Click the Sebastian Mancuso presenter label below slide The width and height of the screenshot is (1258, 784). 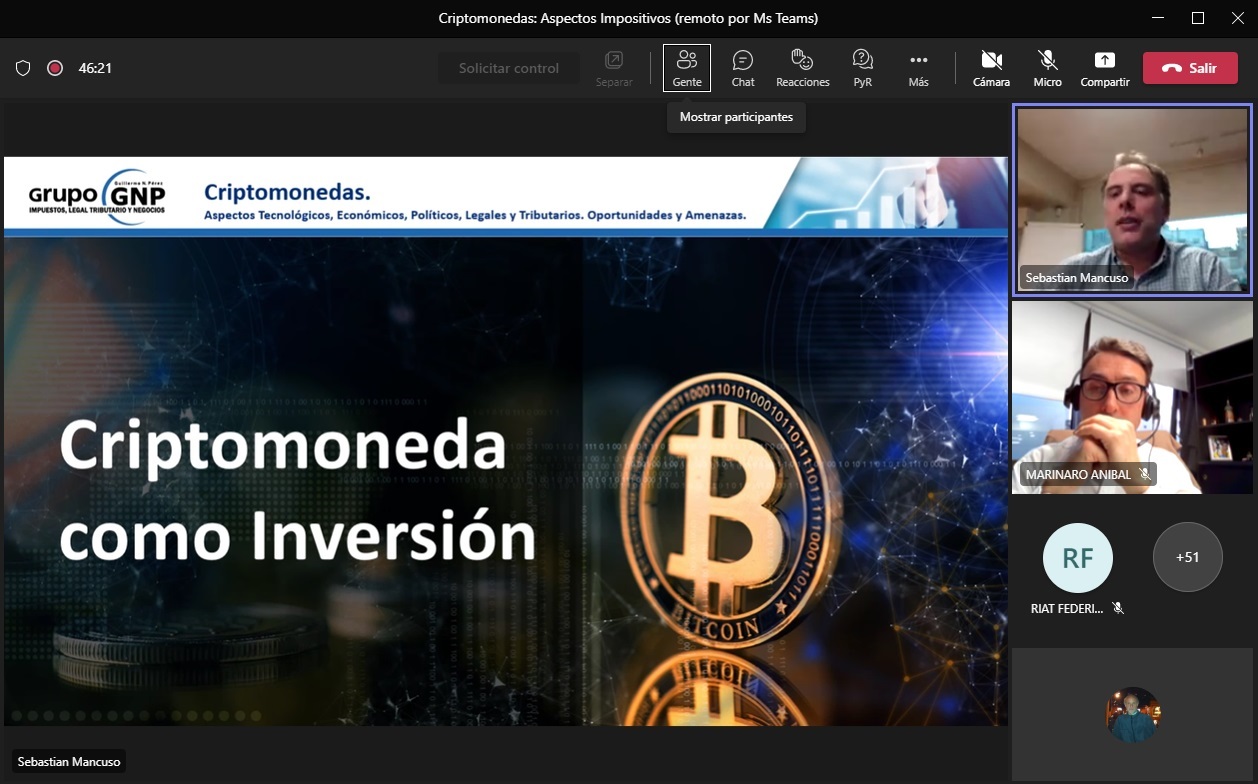pos(69,762)
